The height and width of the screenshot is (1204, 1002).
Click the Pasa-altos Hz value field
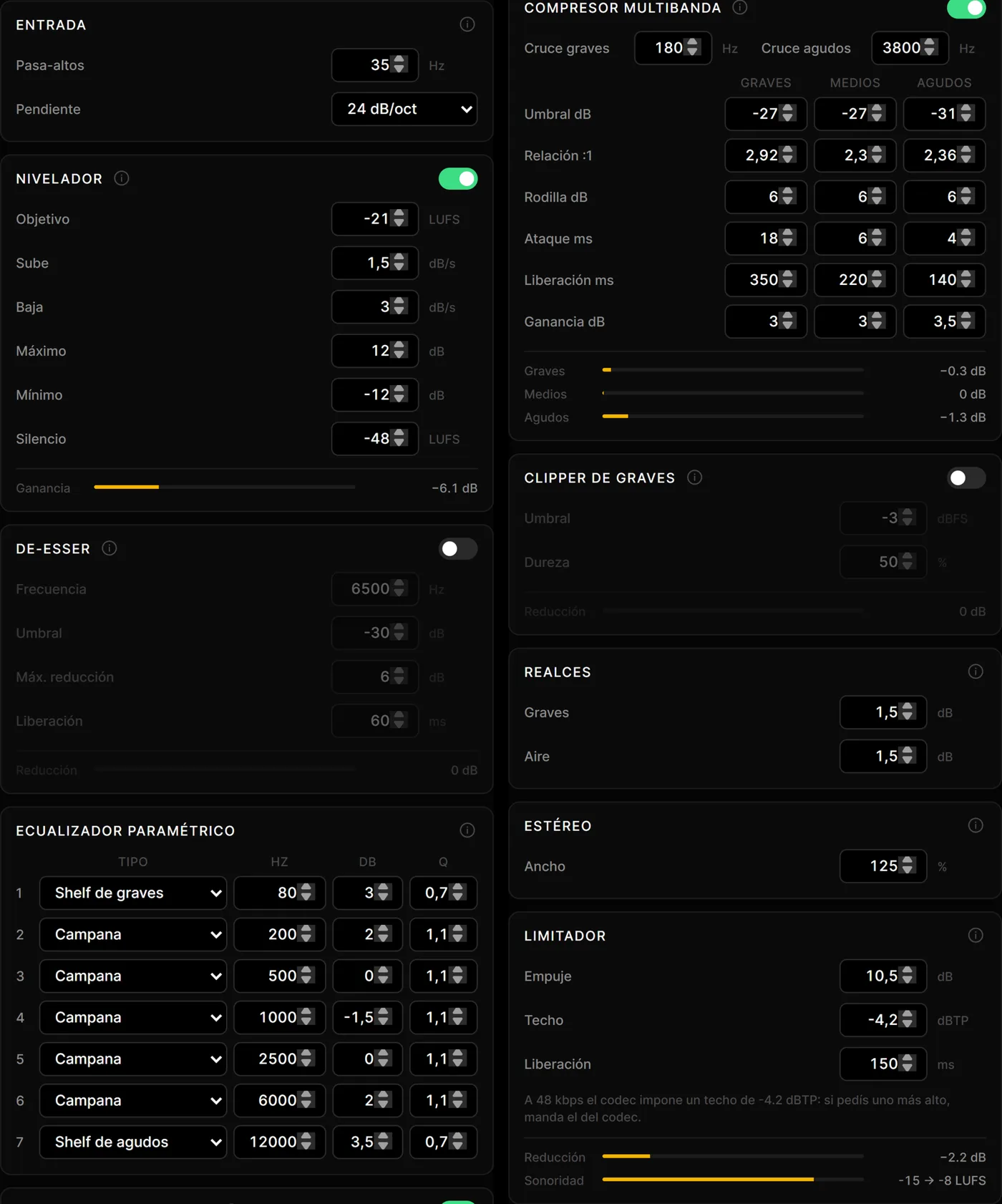click(375, 65)
